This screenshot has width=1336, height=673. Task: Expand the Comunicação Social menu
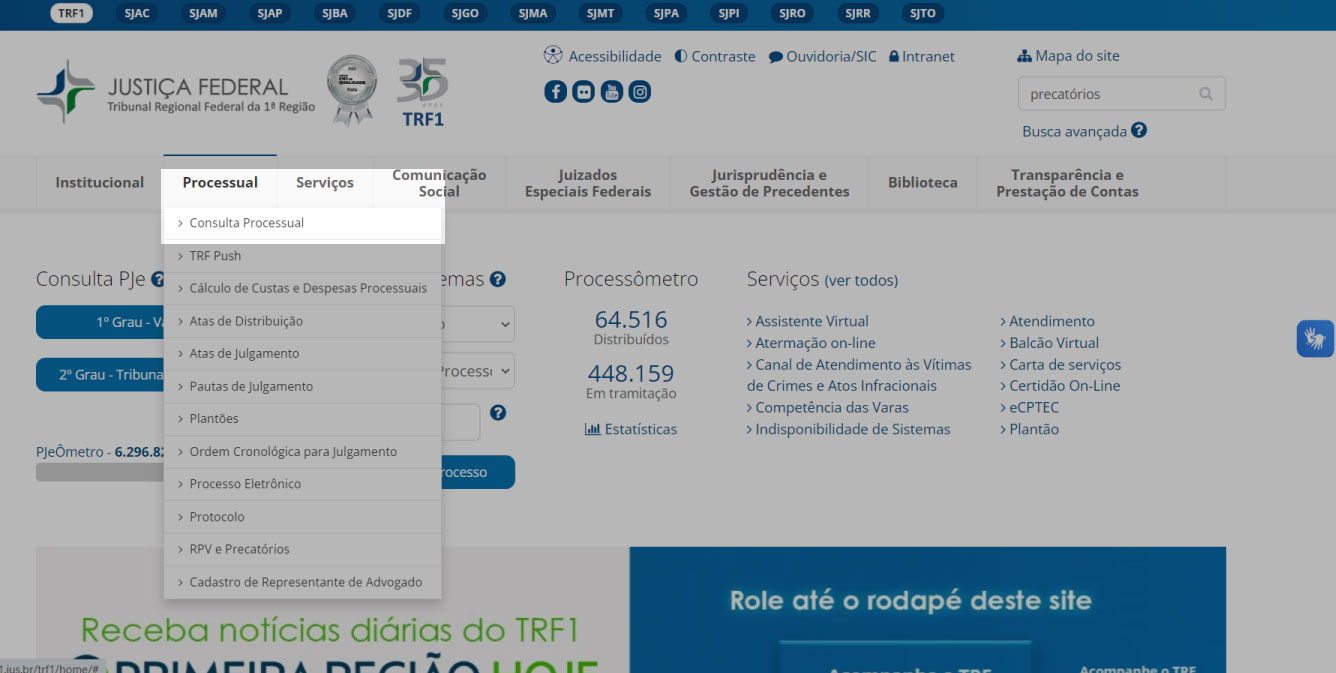coord(438,182)
